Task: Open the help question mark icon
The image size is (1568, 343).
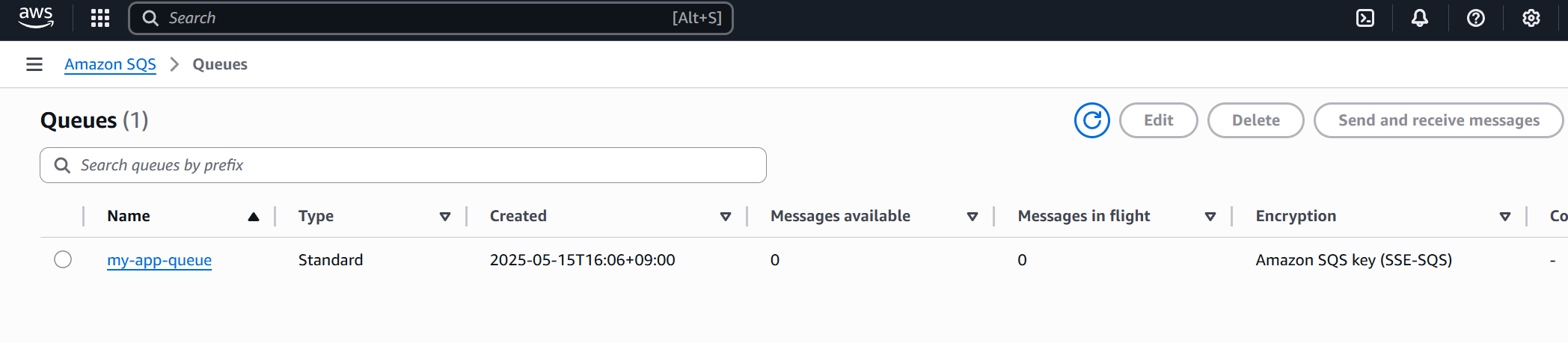Action: (1476, 18)
